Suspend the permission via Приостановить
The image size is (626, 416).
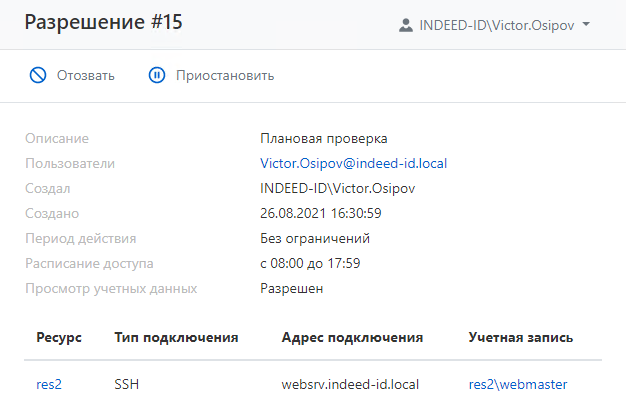click(224, 75)
